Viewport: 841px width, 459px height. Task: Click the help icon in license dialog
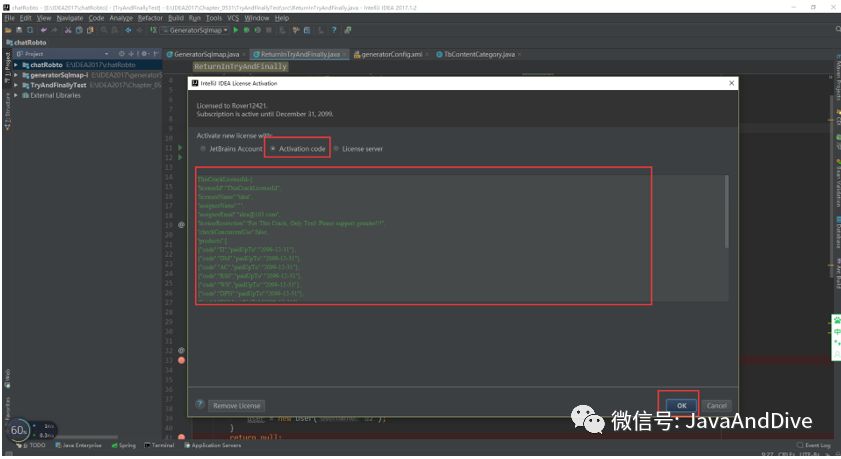pyautogui.click(x=200, y=404)
